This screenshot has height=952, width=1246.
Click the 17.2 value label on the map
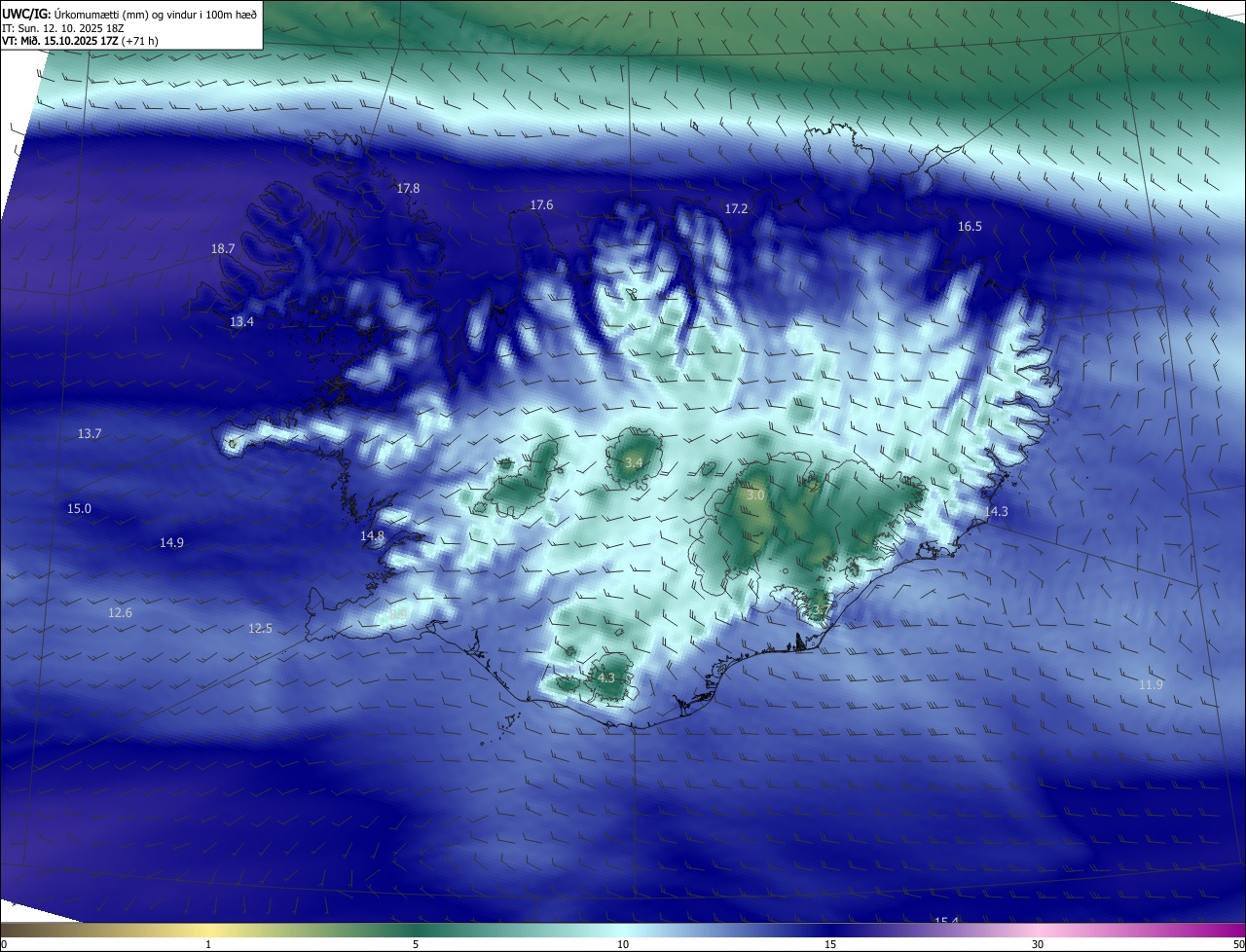(736, 208)
